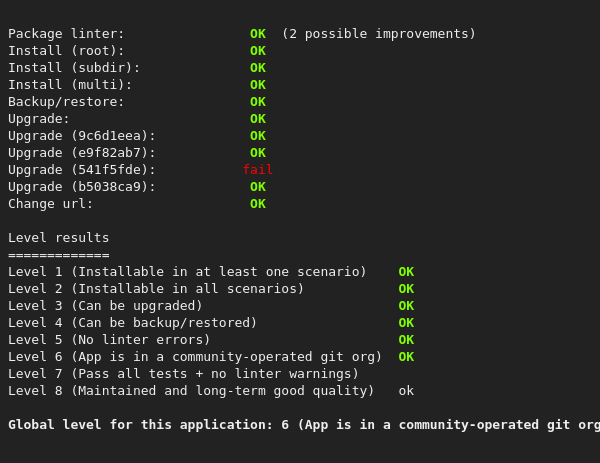Viewport: 600px width, 463px height.
Task: Click the red fail status text
Action: pyautogui.click(x=258, y=170)
